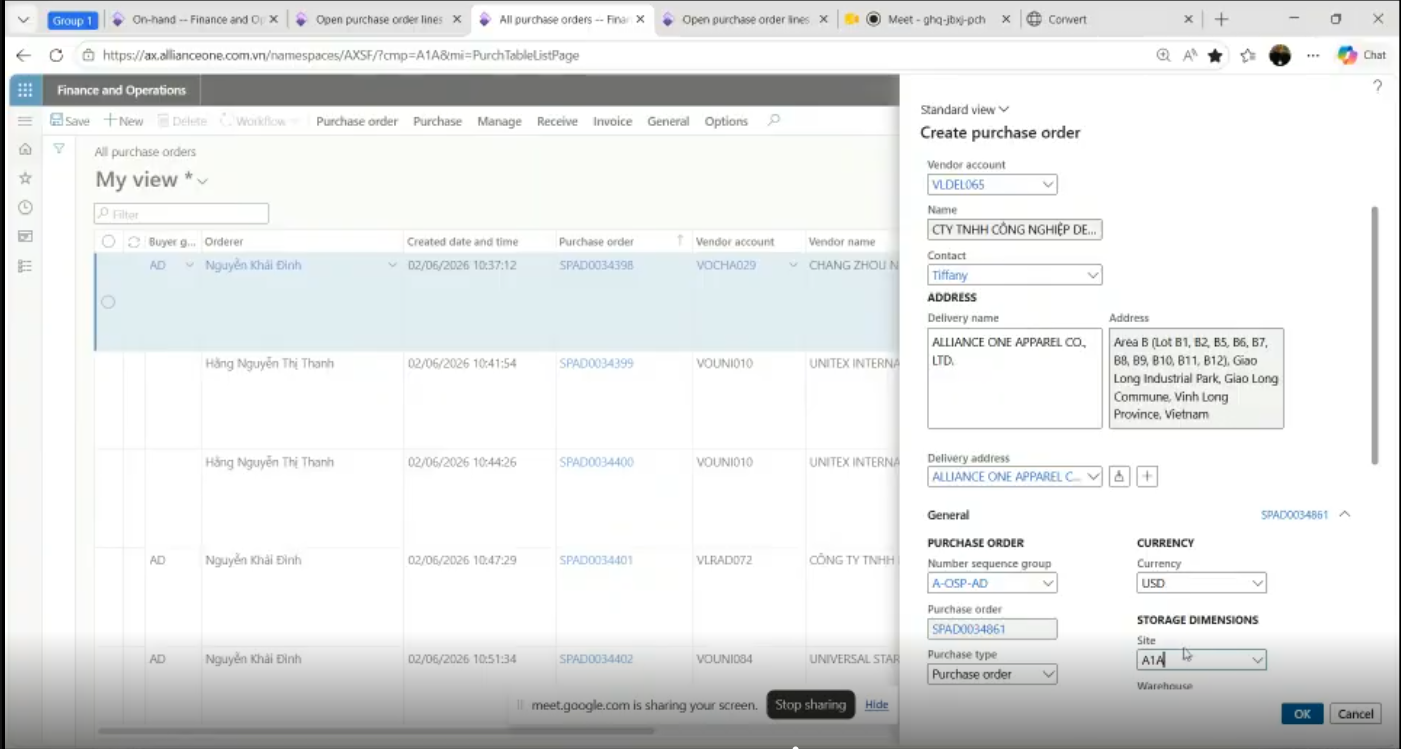Click the Save button in the action pane
The height and width of the screenshot is (749, 1401).
click(x=70, y=121)
